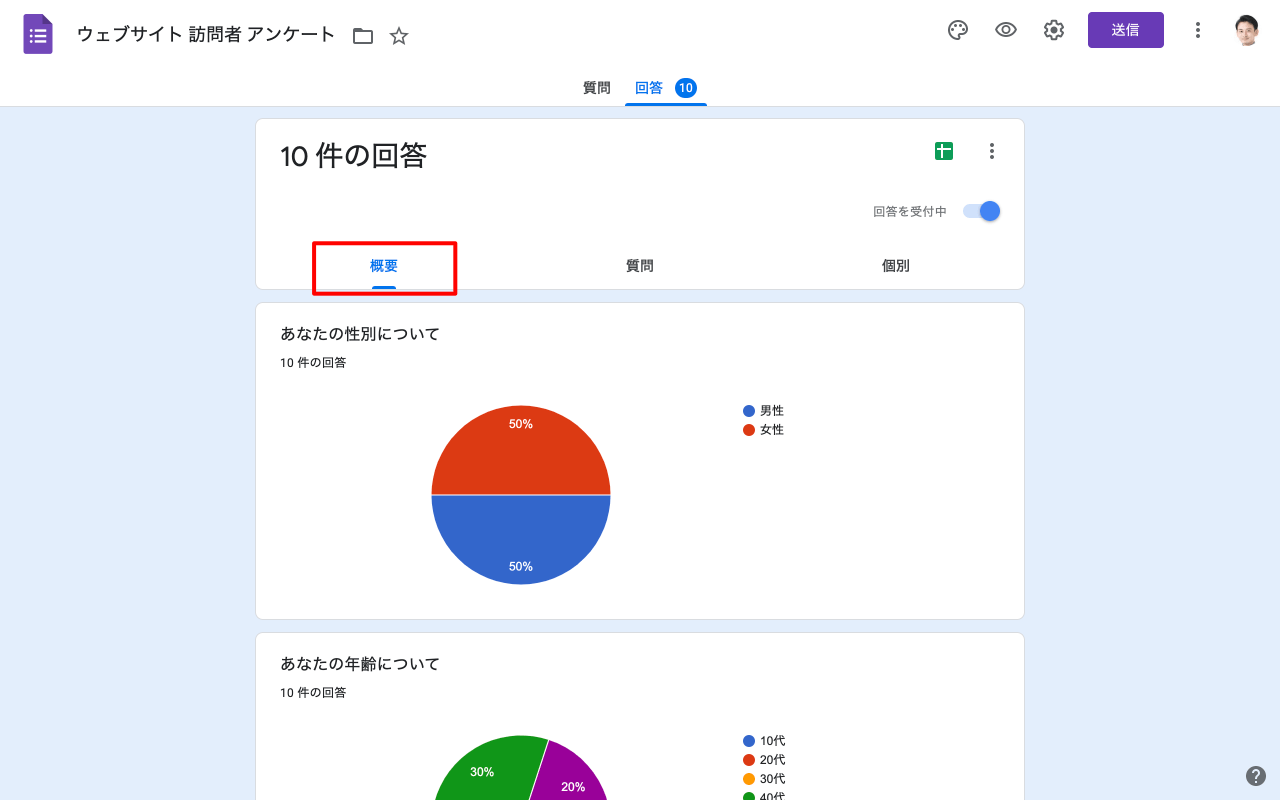Open the help question mark icon
Viewport: 1280px width, 800px height.
(x=1256, y=776)
